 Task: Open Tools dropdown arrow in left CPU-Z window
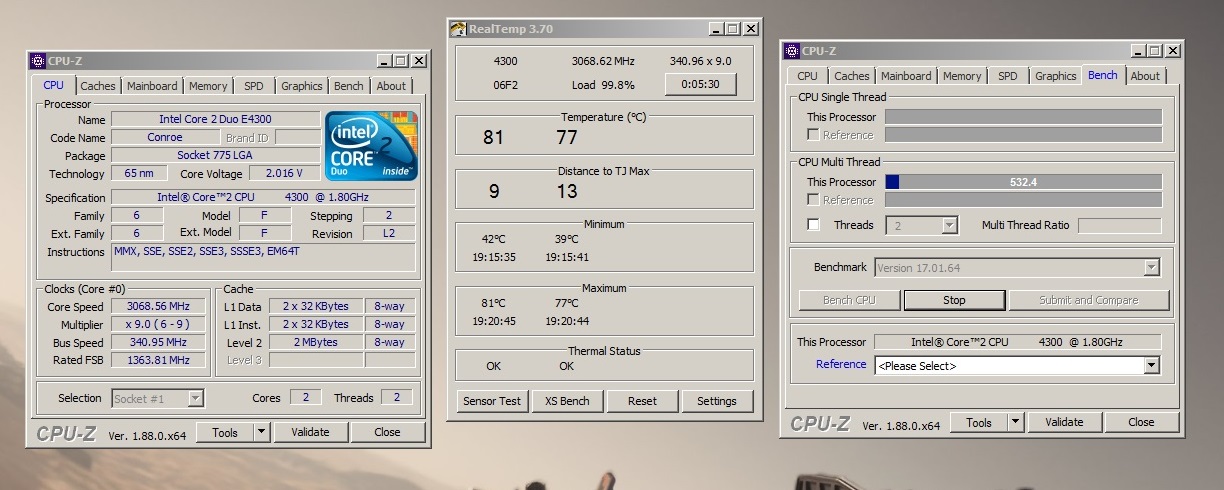(261, 432)
